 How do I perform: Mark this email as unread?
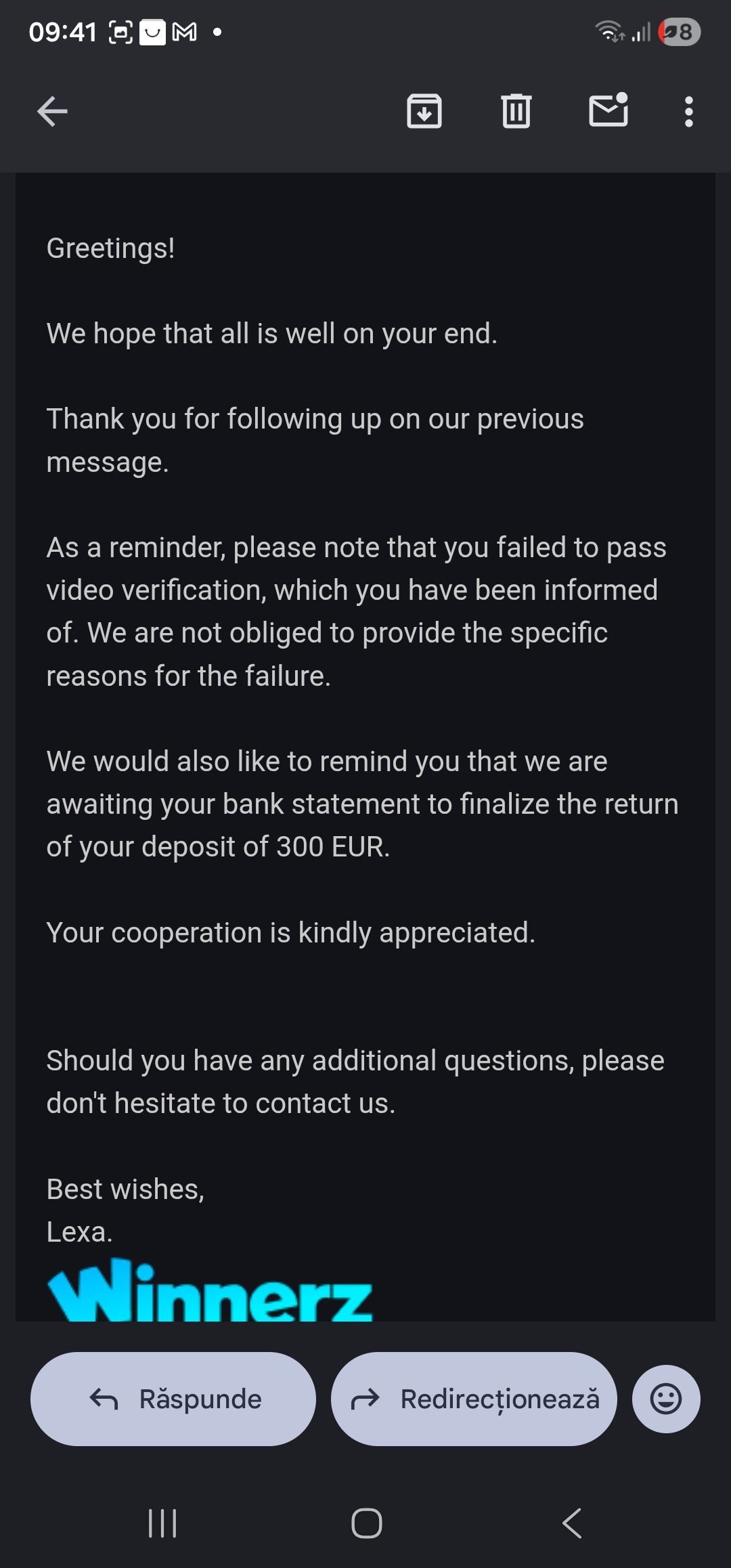point(608,110)
